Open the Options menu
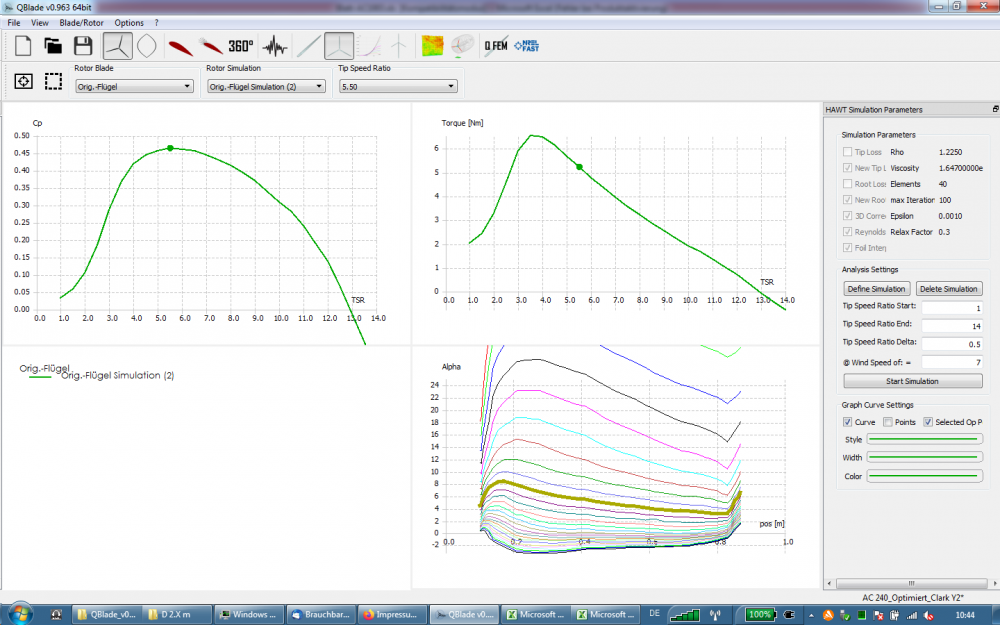Viewport: 1000px width, 625px height. click(x=129, y=22)
